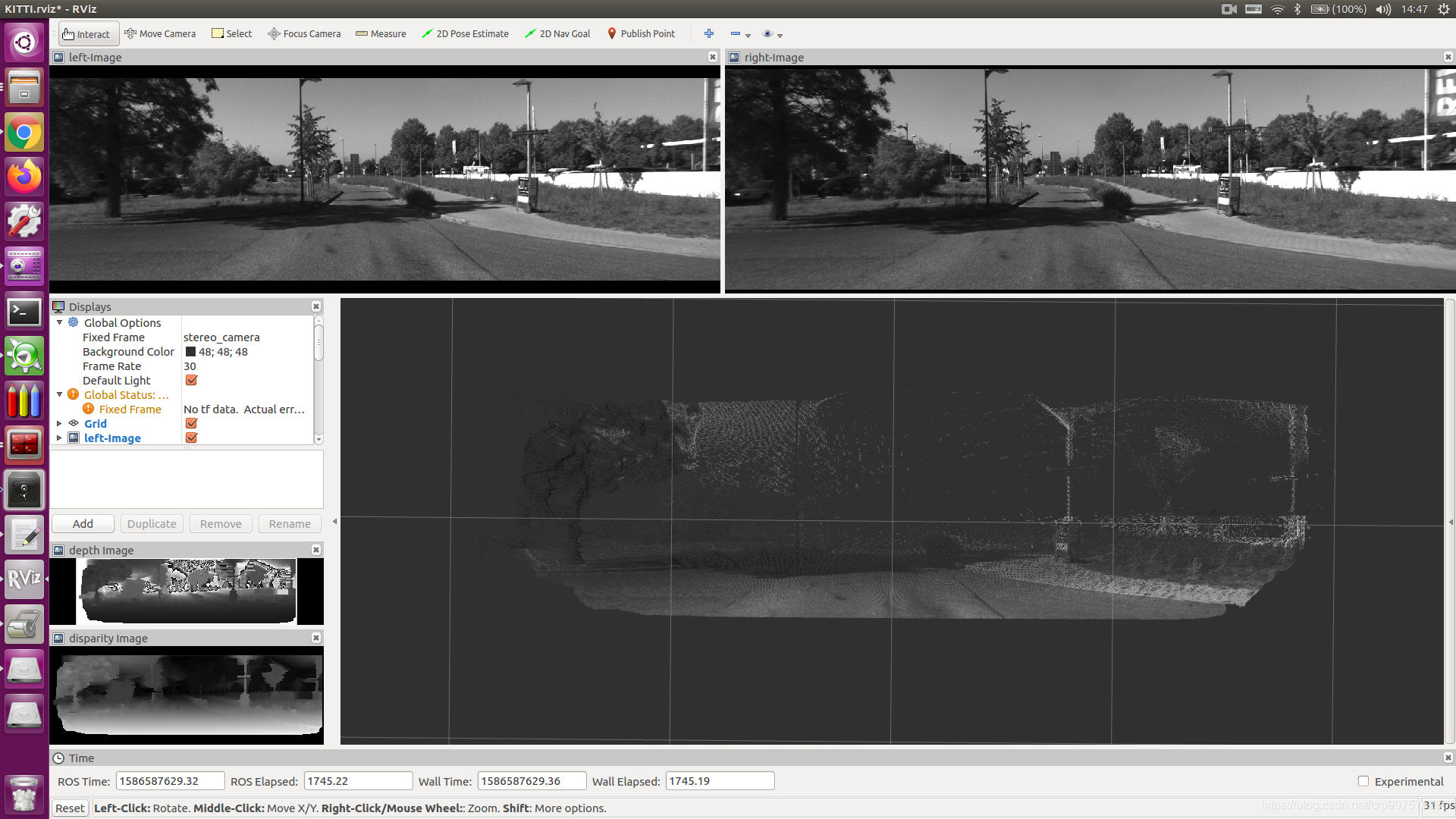Image resolution: width=1456 pixels, height=819 pixels.
Task: Select the 2D Nav Goal tool
Action: click(x=557, y=34)
